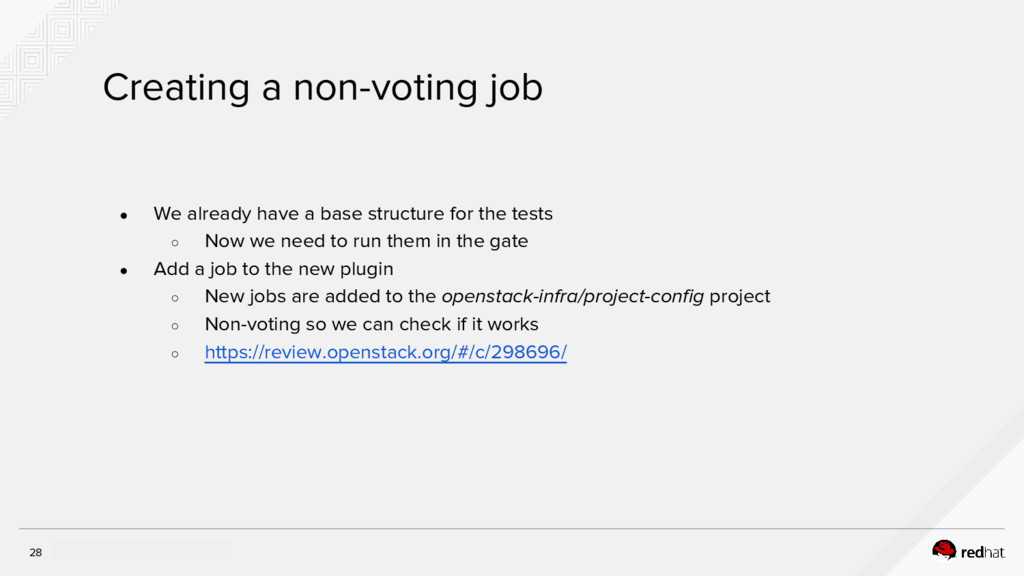This screenshot has width=1024, height=576.
Task: Click the hollow bullet before 'Non-voting so we'
Action: [175, 325]
